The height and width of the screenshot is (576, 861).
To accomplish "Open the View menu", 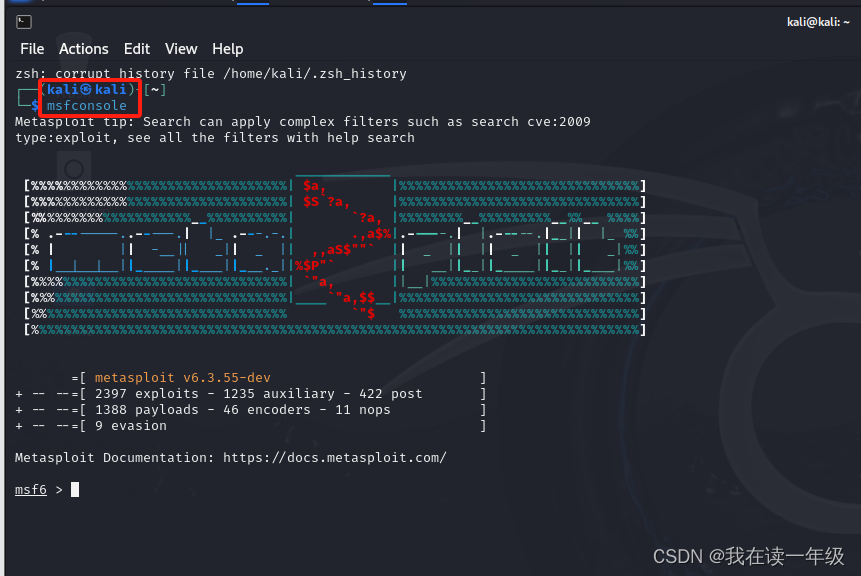I will (181, 49).
